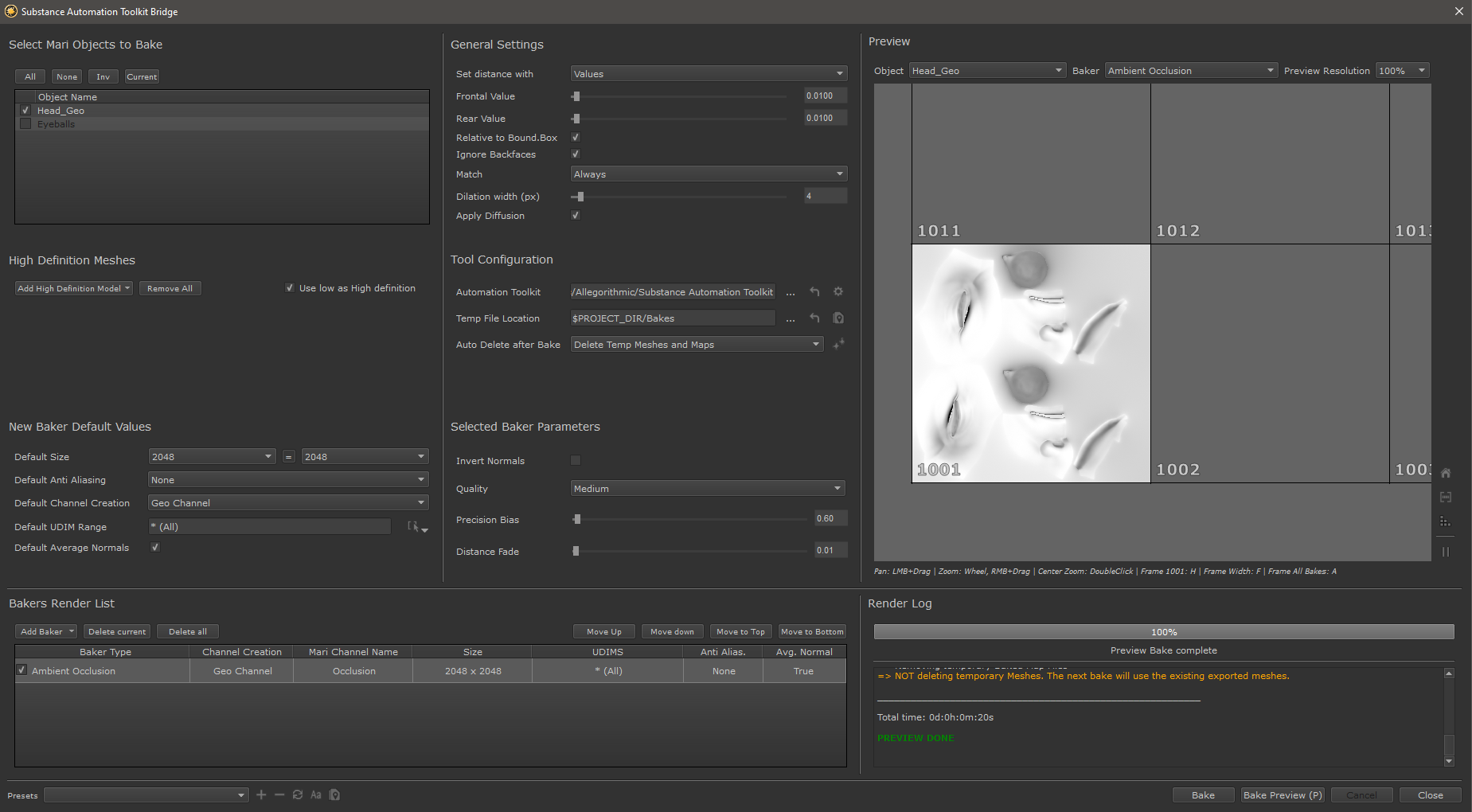Uncheck Use low as High definition

[290, 288]
